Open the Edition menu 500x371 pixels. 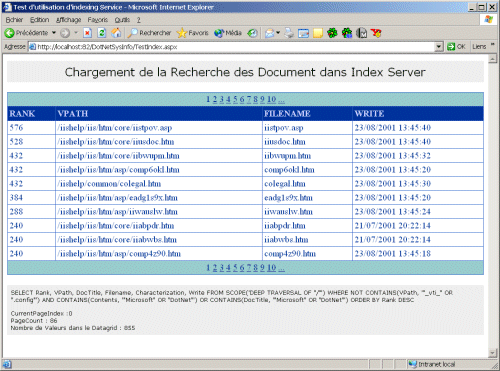tap(39, 20)
